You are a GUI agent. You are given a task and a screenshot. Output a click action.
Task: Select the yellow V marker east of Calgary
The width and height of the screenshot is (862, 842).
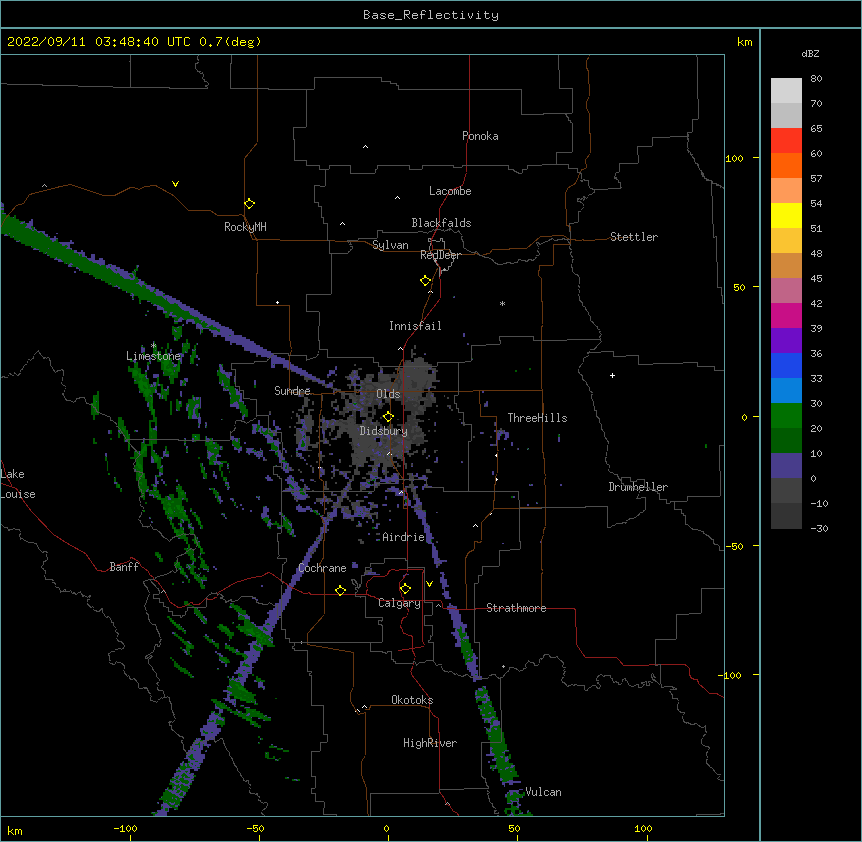[x=429, y=584]
